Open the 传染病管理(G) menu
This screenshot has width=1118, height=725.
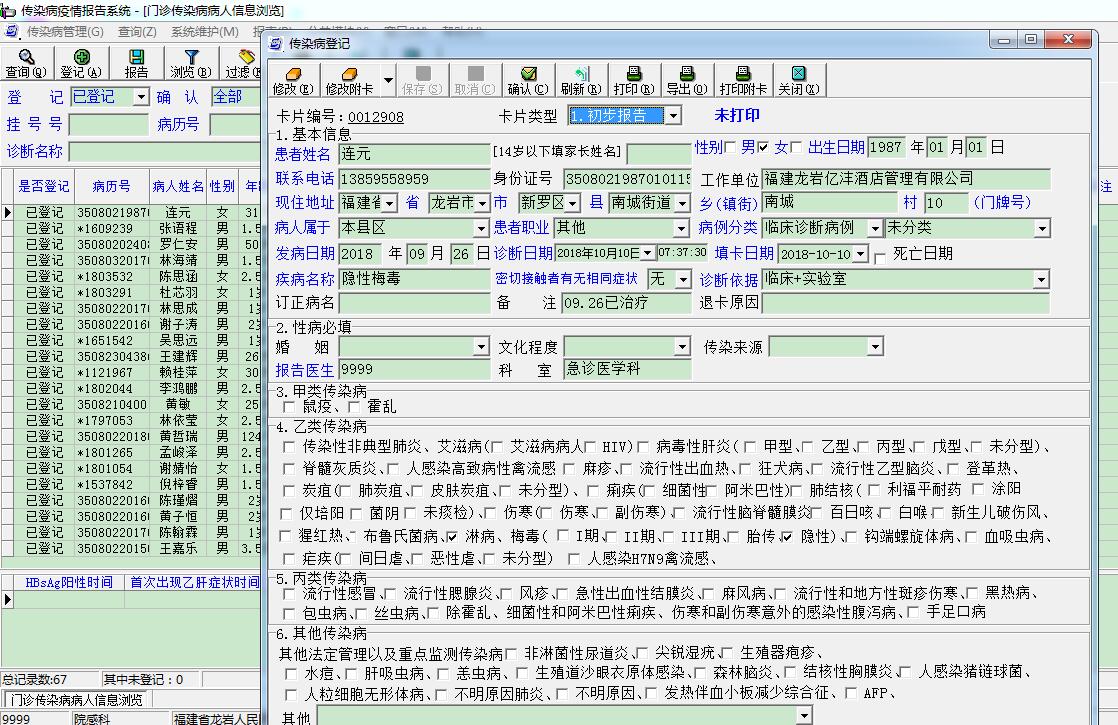click(x=65, y=32)
